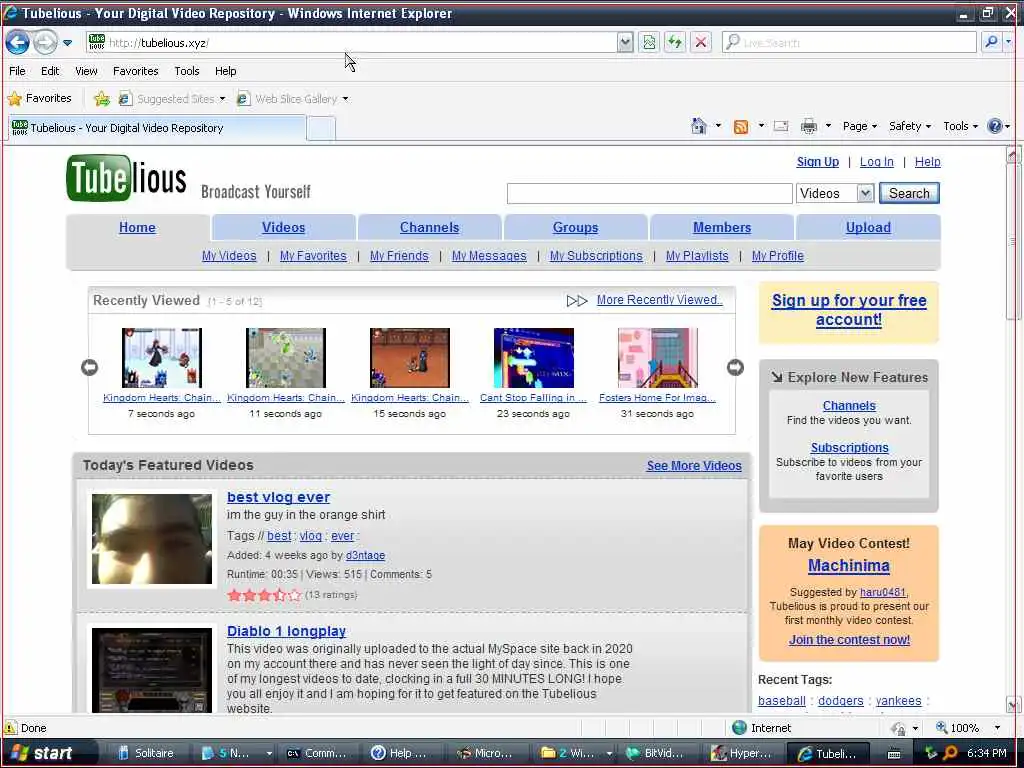The image size is (1024, 768).
Task: Open the My Subscriptions link
Action: (x=596, y=256)
